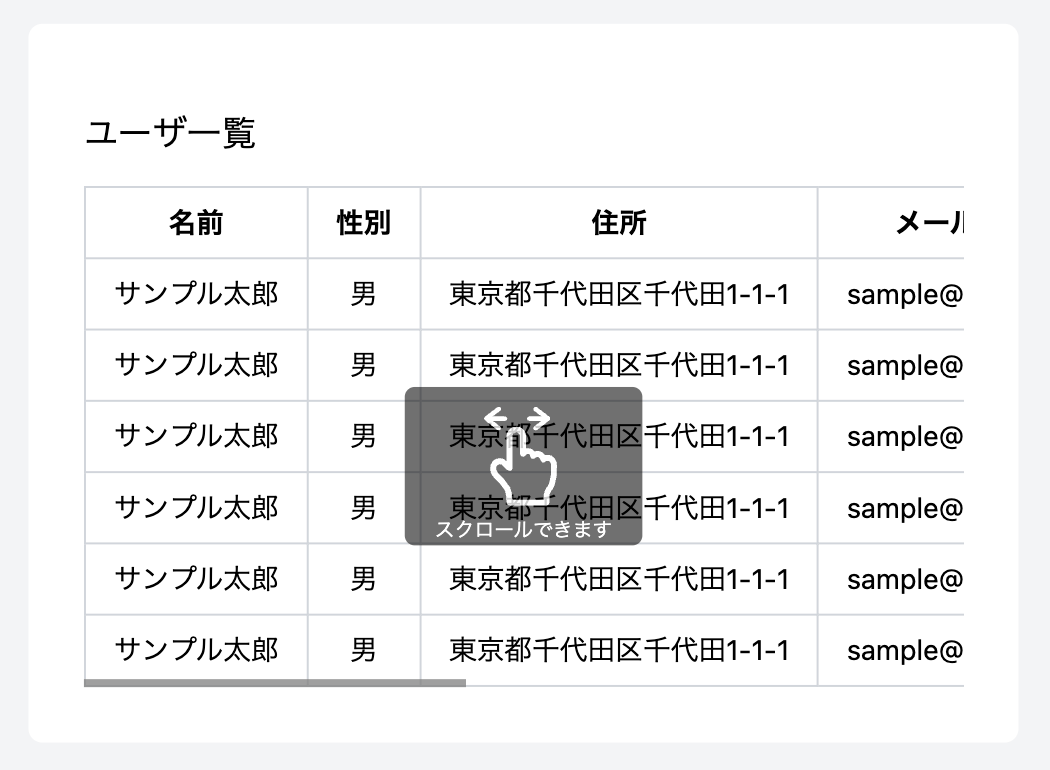This screenshot has height=770, width=1050.
Task: Select the 性別 column header
Action: pos(364,223)
